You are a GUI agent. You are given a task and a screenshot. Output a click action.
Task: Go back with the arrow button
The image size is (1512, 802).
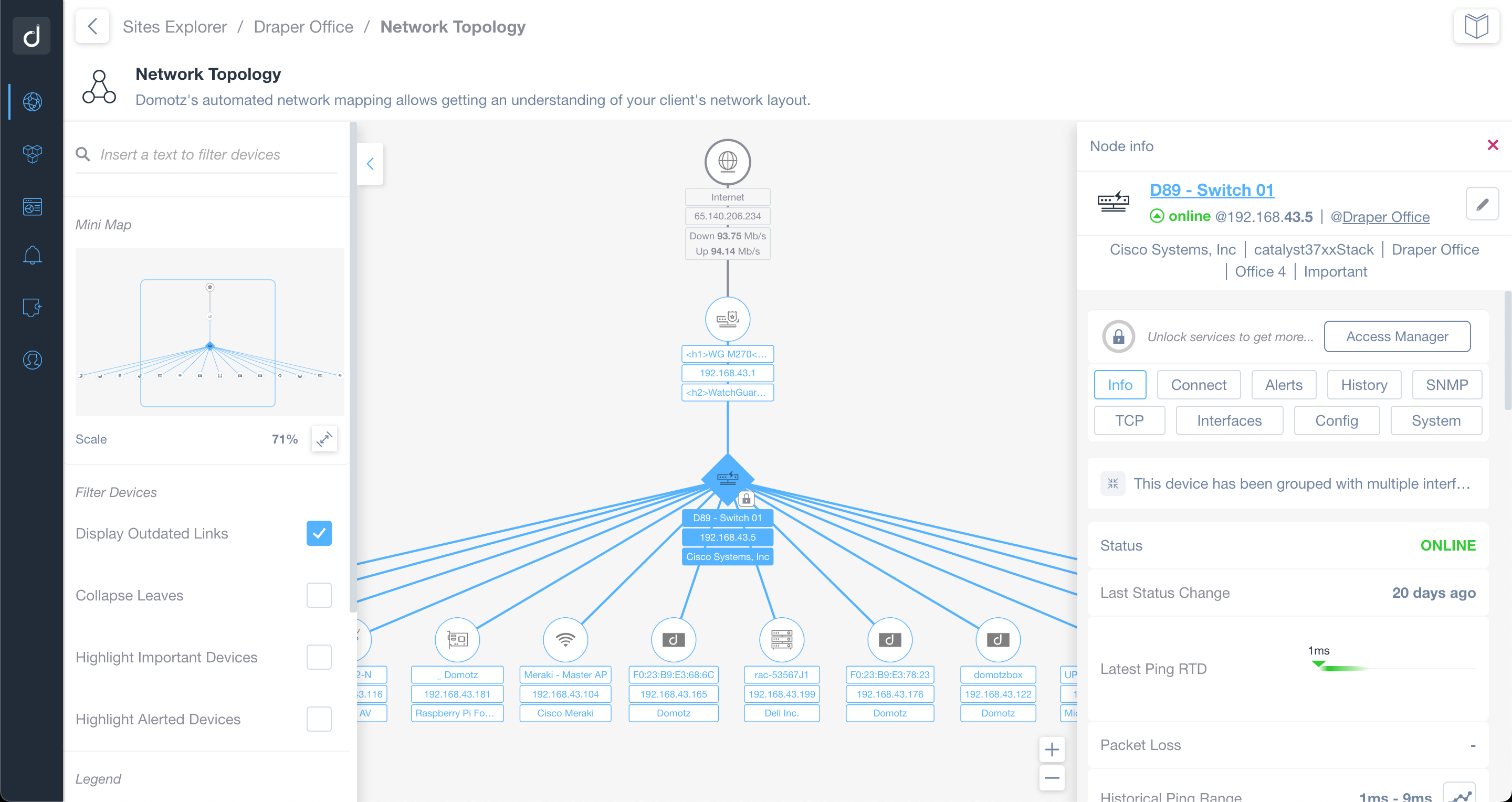coord(92,26)
